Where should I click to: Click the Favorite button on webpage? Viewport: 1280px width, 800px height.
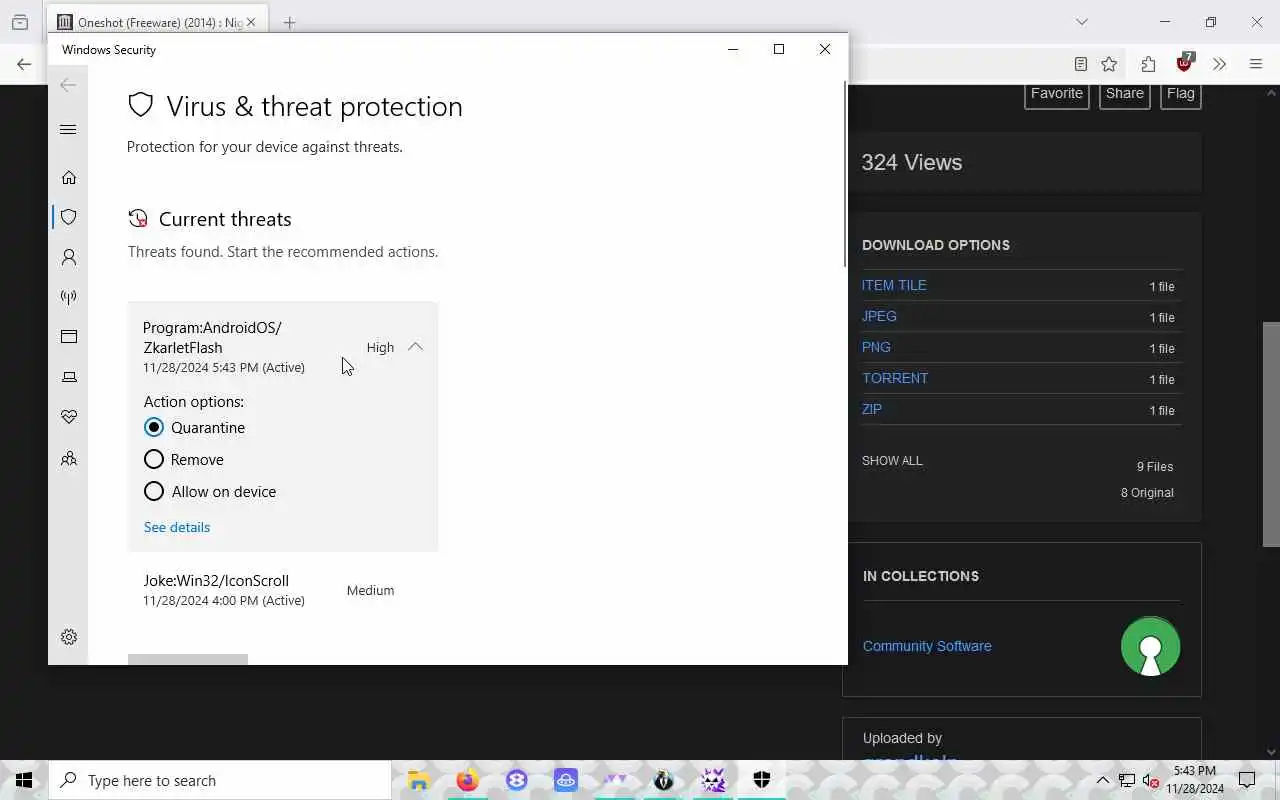click(x=1057, y=94)
